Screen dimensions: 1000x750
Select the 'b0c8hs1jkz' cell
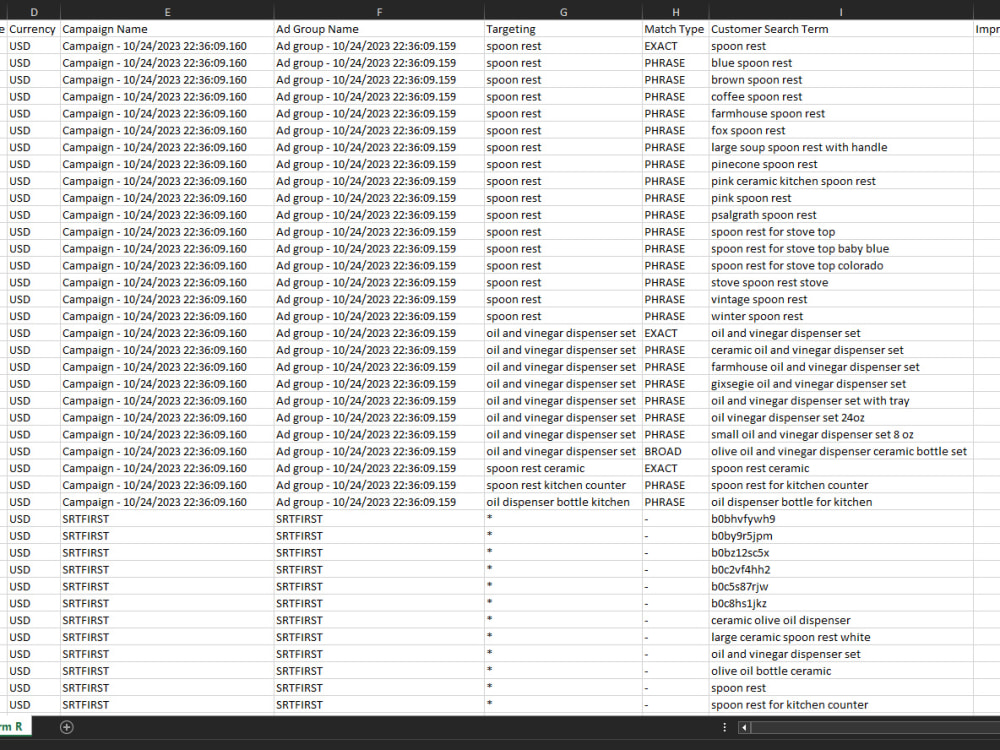point(841,604)
